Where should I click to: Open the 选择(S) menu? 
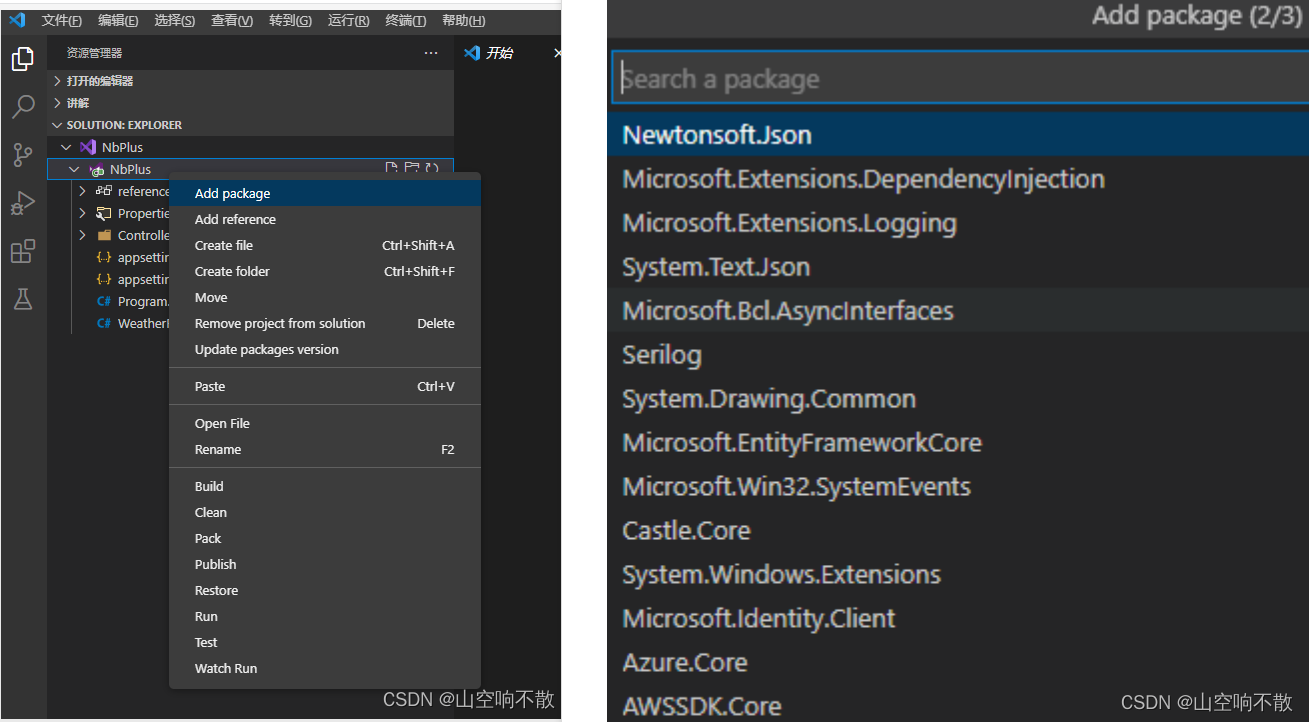(175, 21)
